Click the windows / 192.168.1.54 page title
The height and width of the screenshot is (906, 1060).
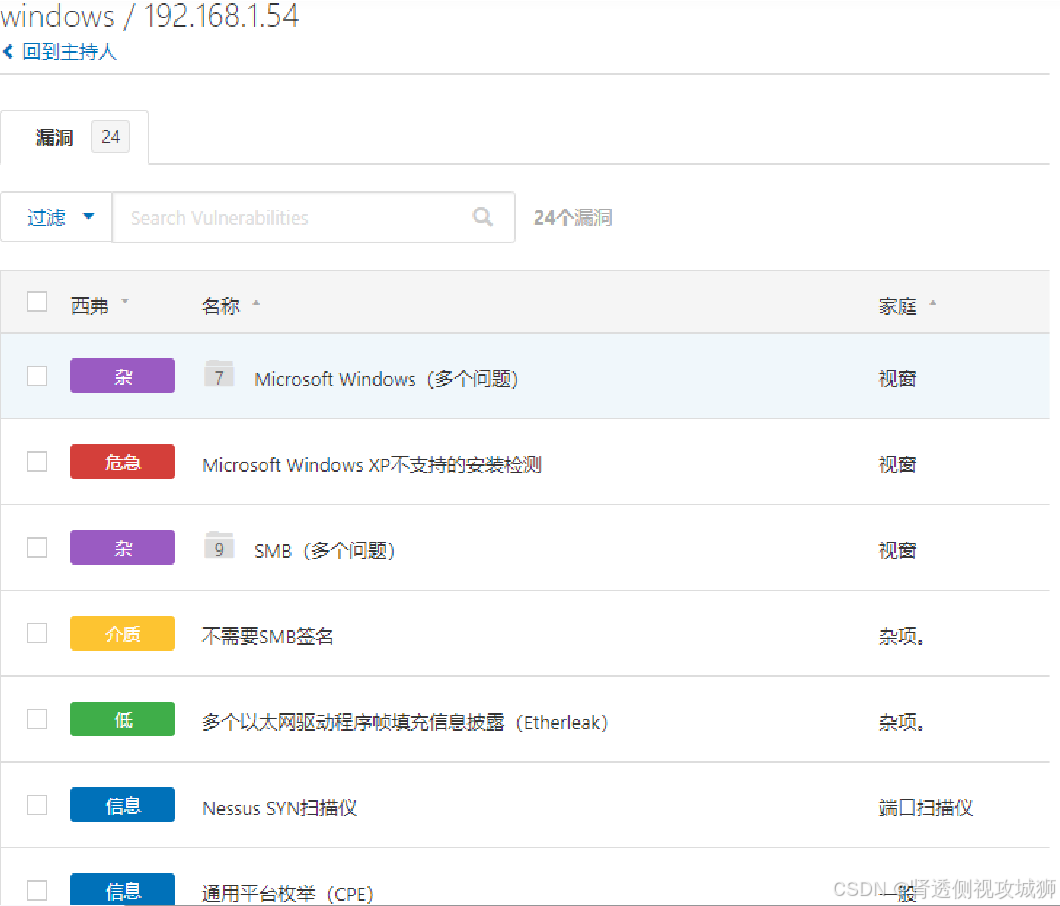(149, 15)
